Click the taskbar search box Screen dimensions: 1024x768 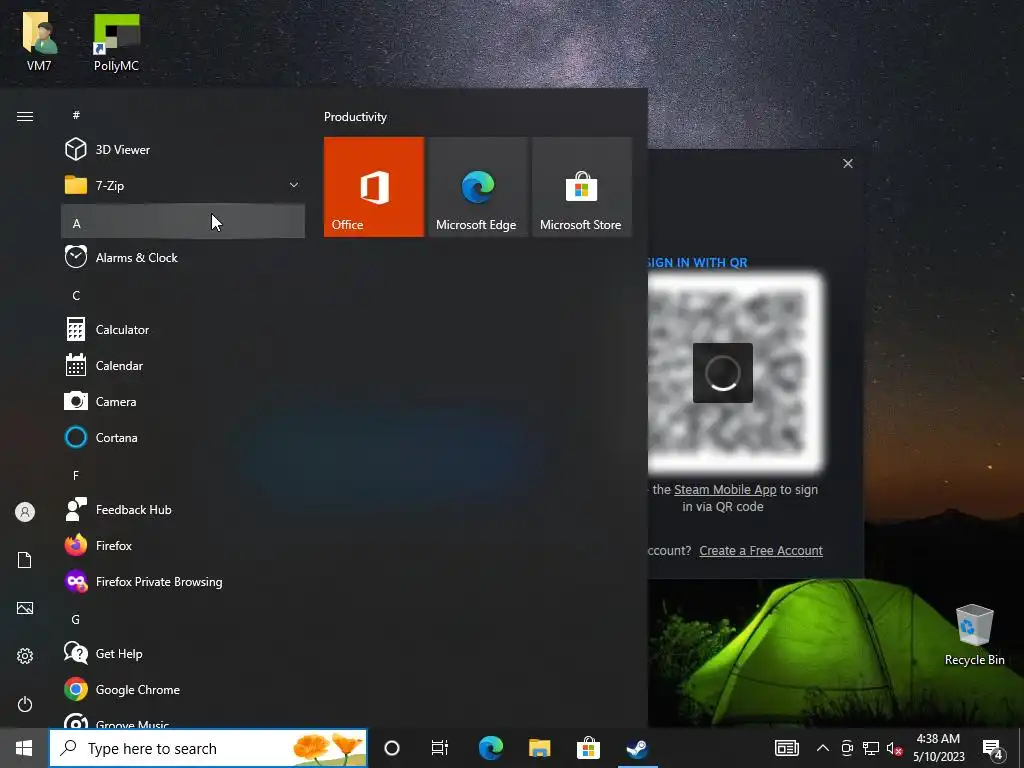point(208,748)
